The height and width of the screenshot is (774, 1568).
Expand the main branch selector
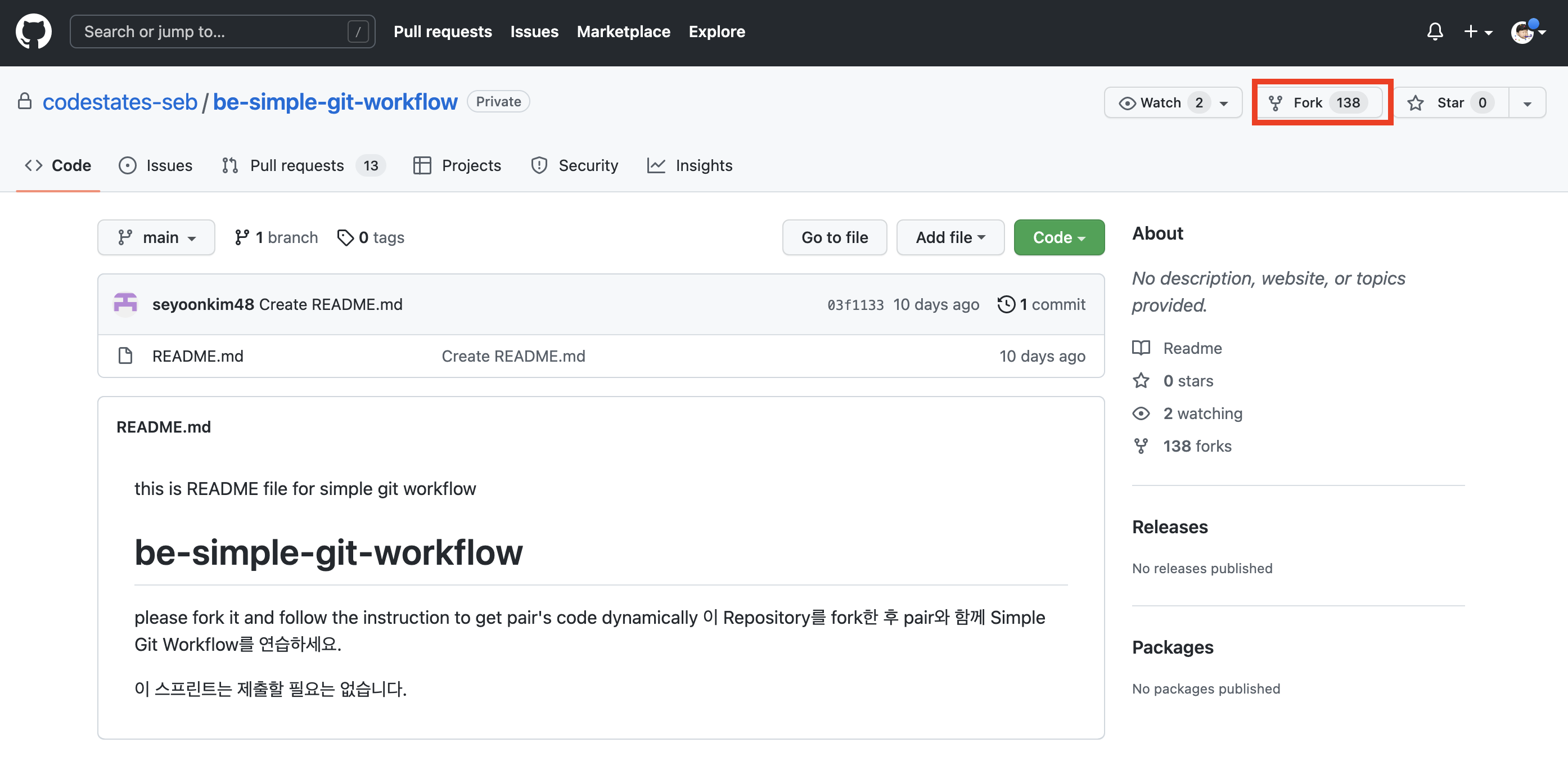(156, 237)
